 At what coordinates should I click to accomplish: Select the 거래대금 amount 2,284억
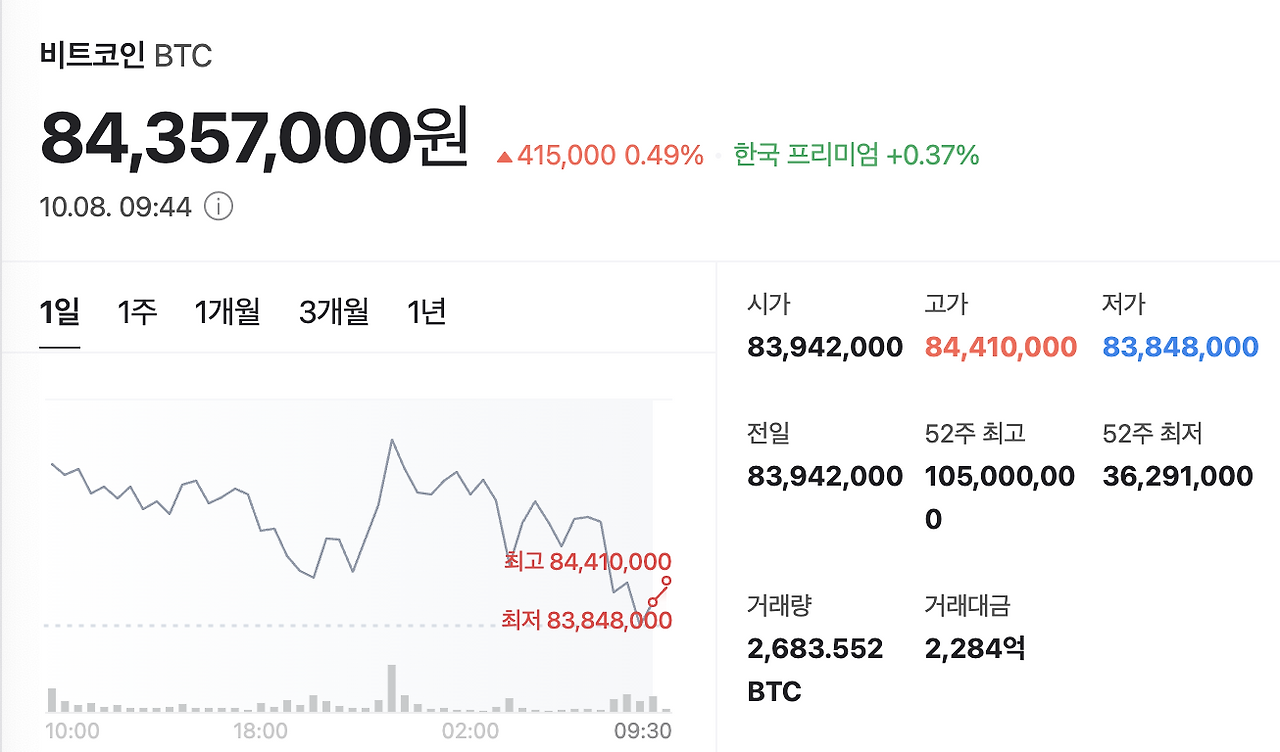coord(975,648)
